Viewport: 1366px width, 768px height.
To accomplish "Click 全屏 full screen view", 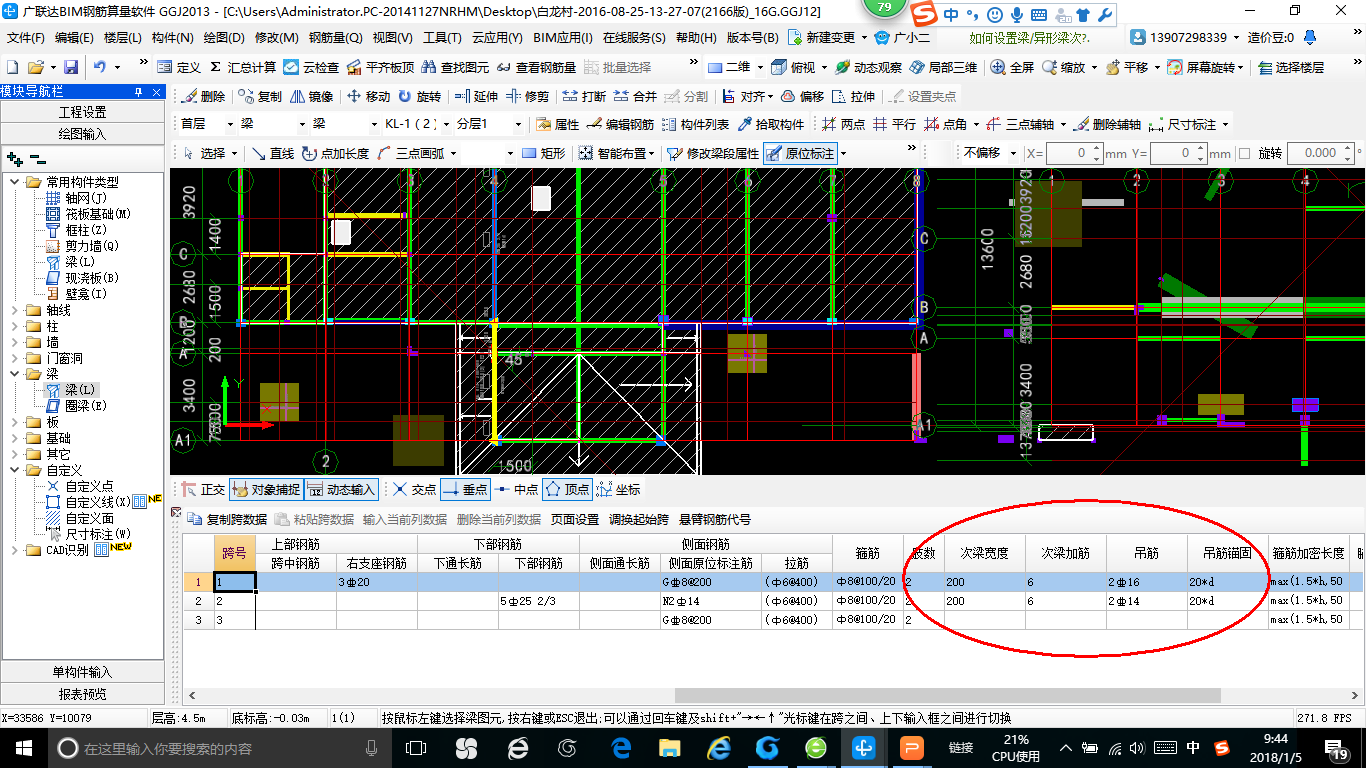I will click(1013, 67).
